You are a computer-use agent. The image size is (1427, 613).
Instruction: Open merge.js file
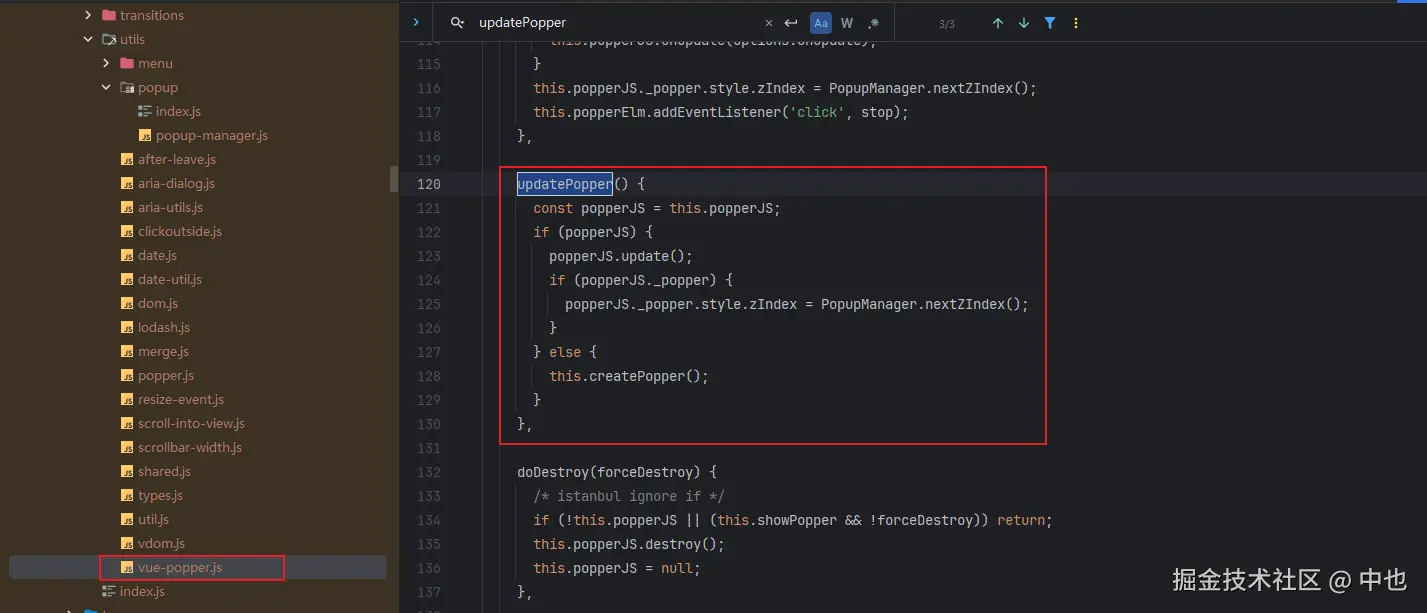[163, 351]
